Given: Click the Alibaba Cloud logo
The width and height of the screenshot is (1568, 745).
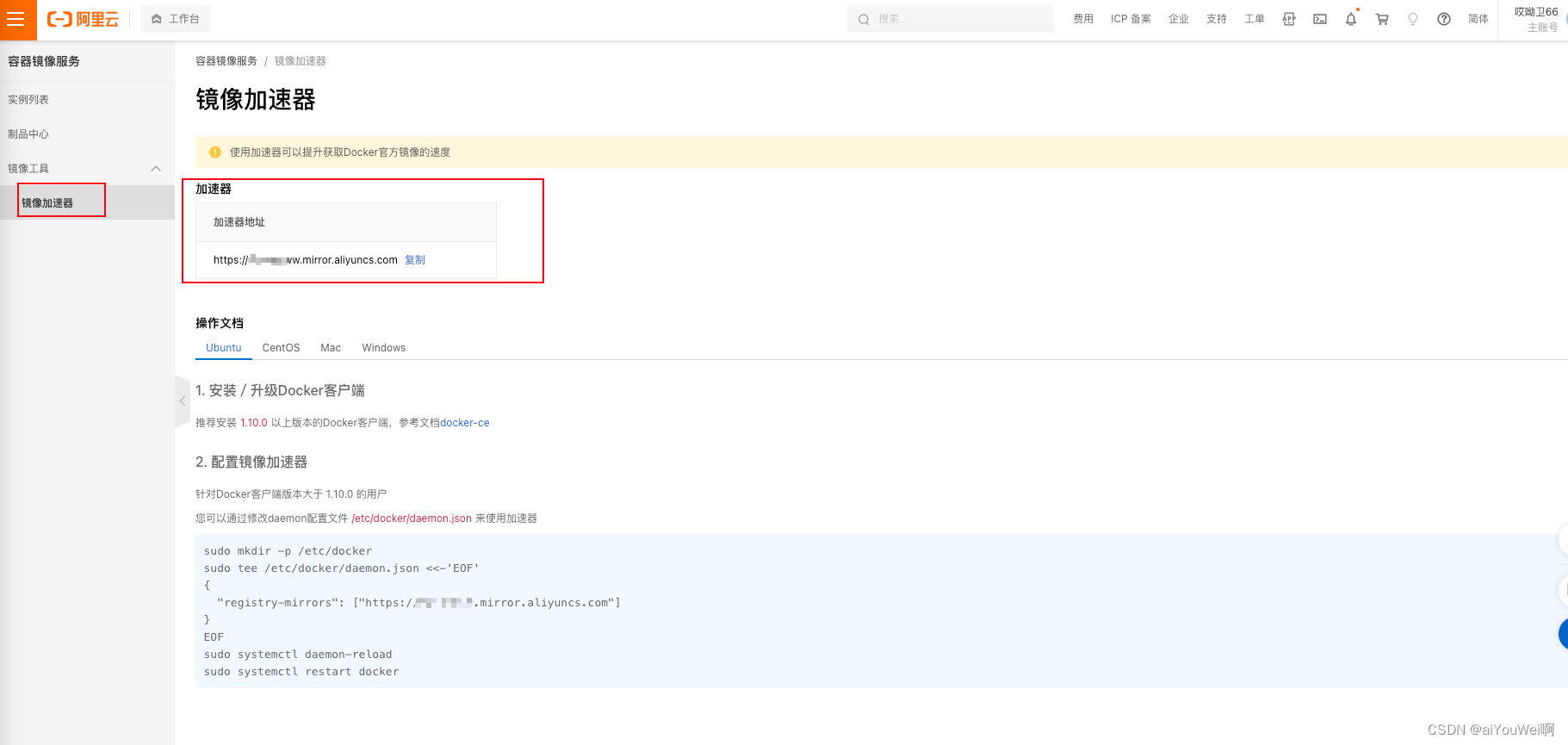Looking at the screenshot, I should tap(83, 19).
